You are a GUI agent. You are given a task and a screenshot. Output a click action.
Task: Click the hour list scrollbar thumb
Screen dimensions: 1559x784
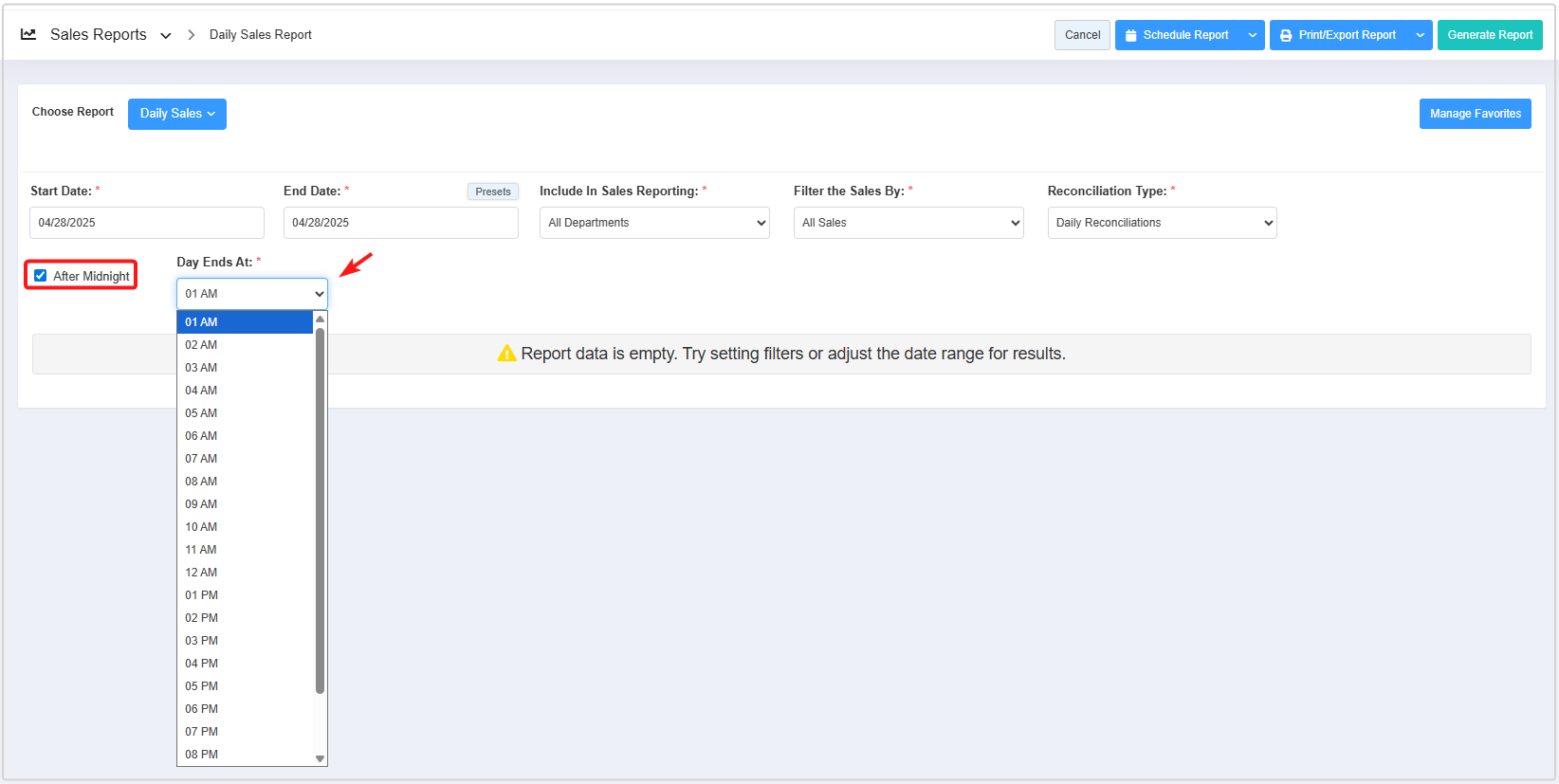(320, 512)
